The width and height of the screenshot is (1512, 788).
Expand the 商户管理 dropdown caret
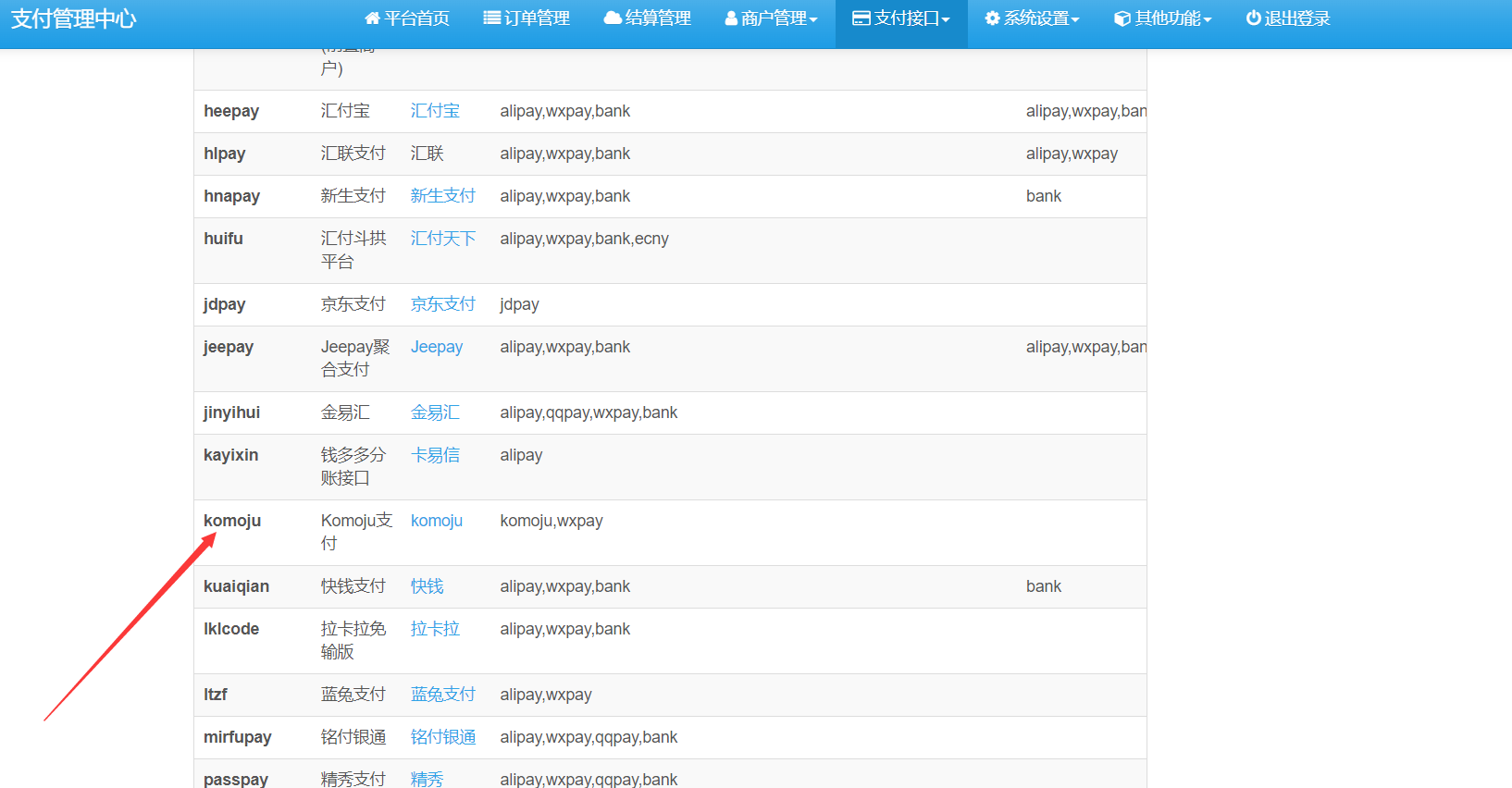coord(813,19)
